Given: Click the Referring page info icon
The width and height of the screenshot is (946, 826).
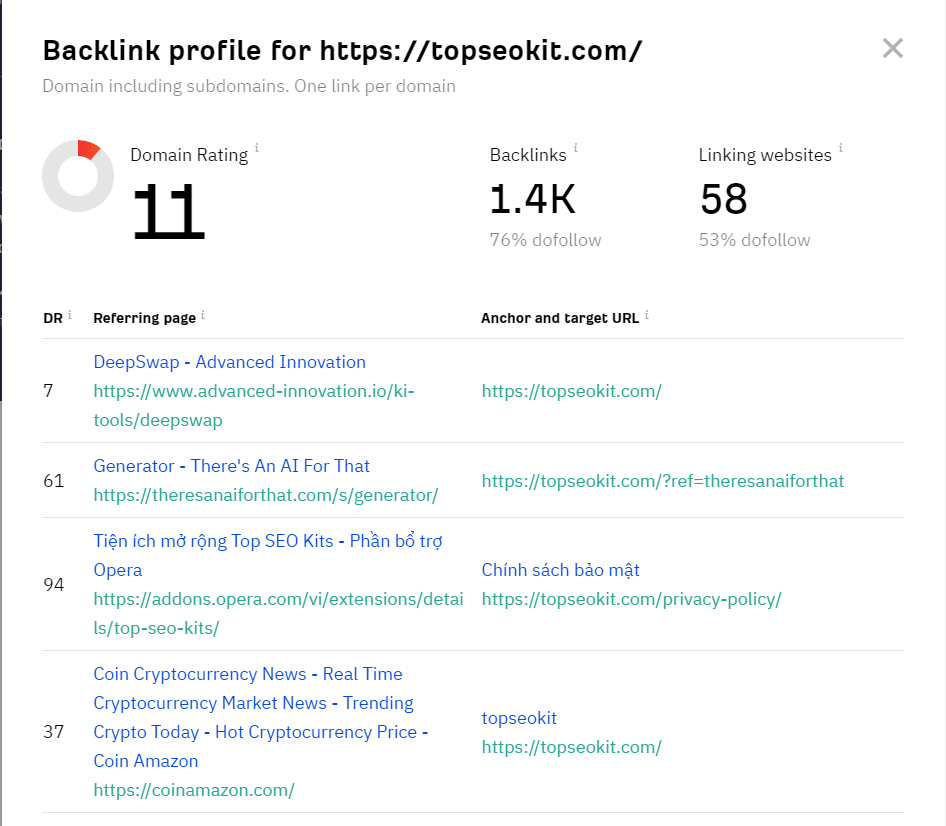Looking at the screenshot, I should [203, 314].
